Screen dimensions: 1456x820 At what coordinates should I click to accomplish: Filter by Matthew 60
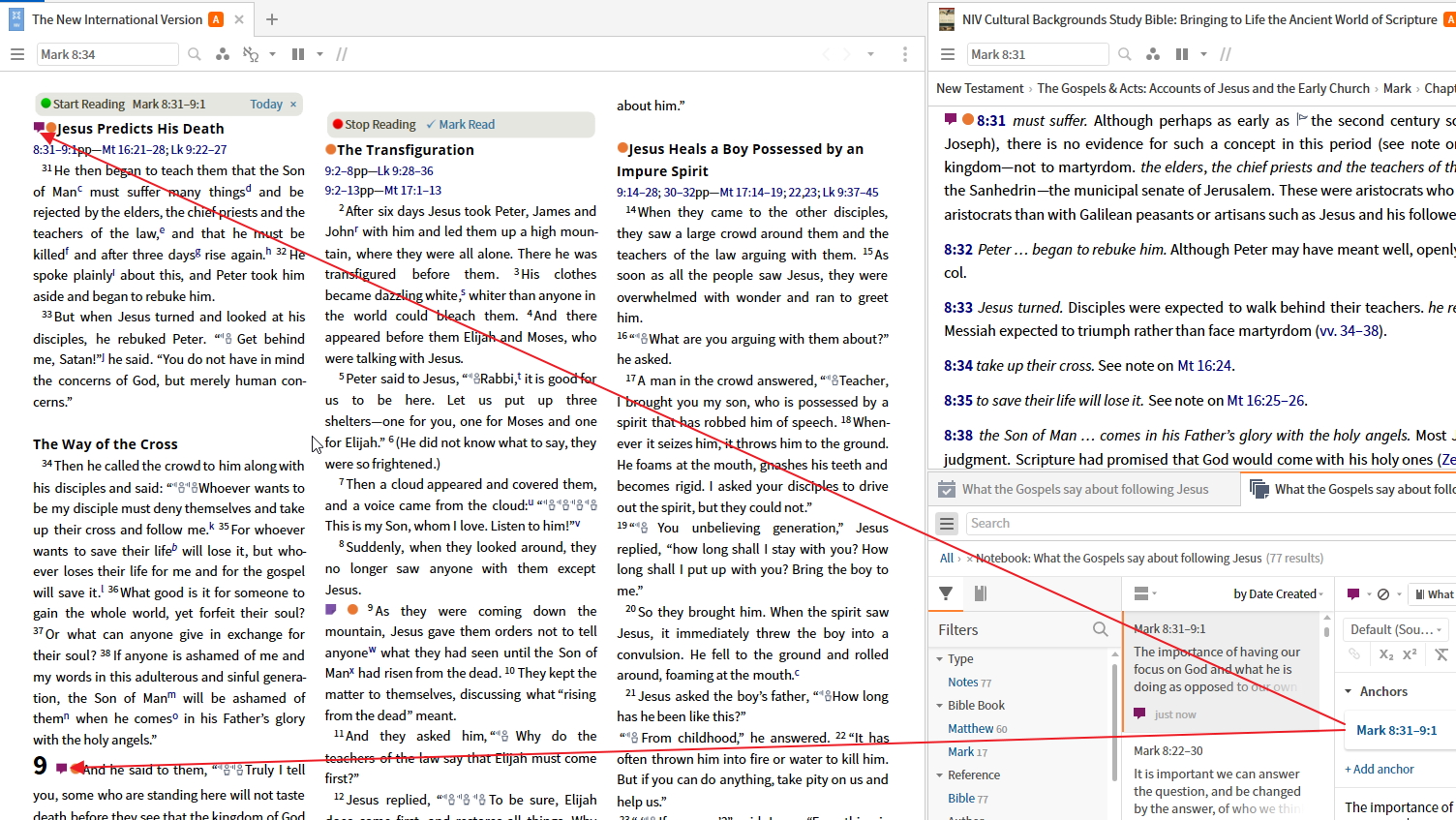(977, 729)
